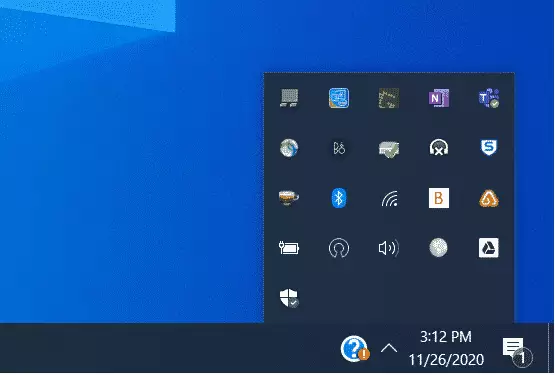Click the orange B tray icon
Screen dimensions: 555x375
[x=439, y=198]
